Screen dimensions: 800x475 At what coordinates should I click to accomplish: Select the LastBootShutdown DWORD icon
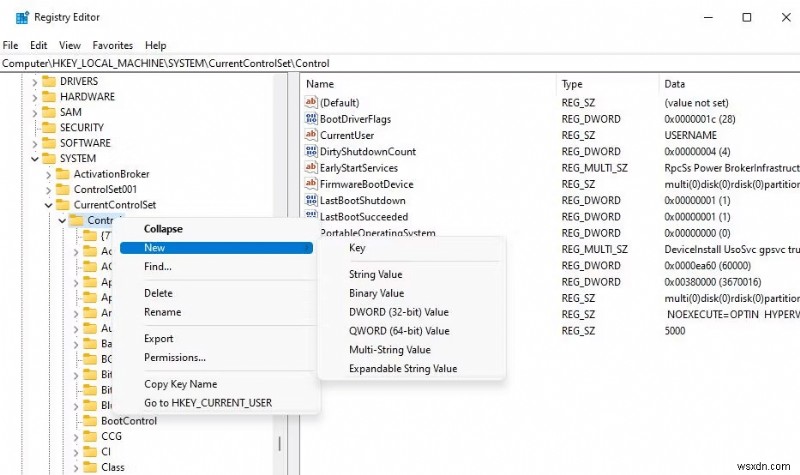311,200
